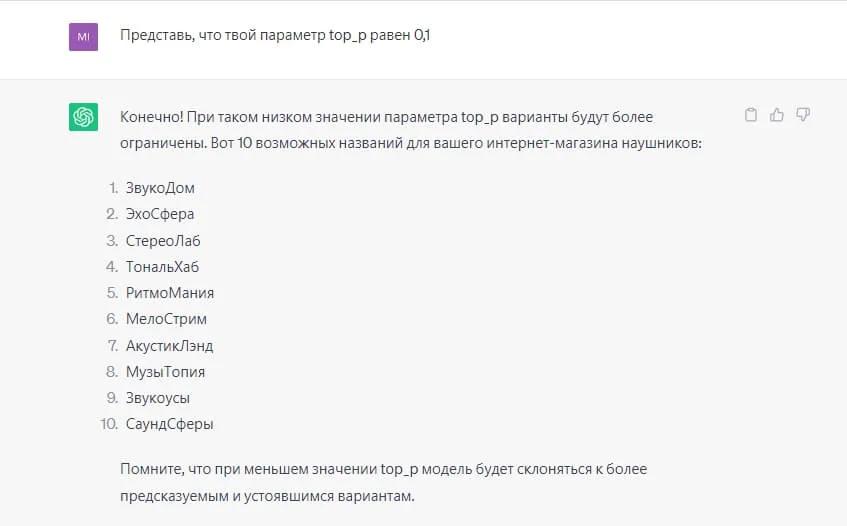Like the response with thumbs up
Viewport: 847px width, 526px height.
(777, 115)
